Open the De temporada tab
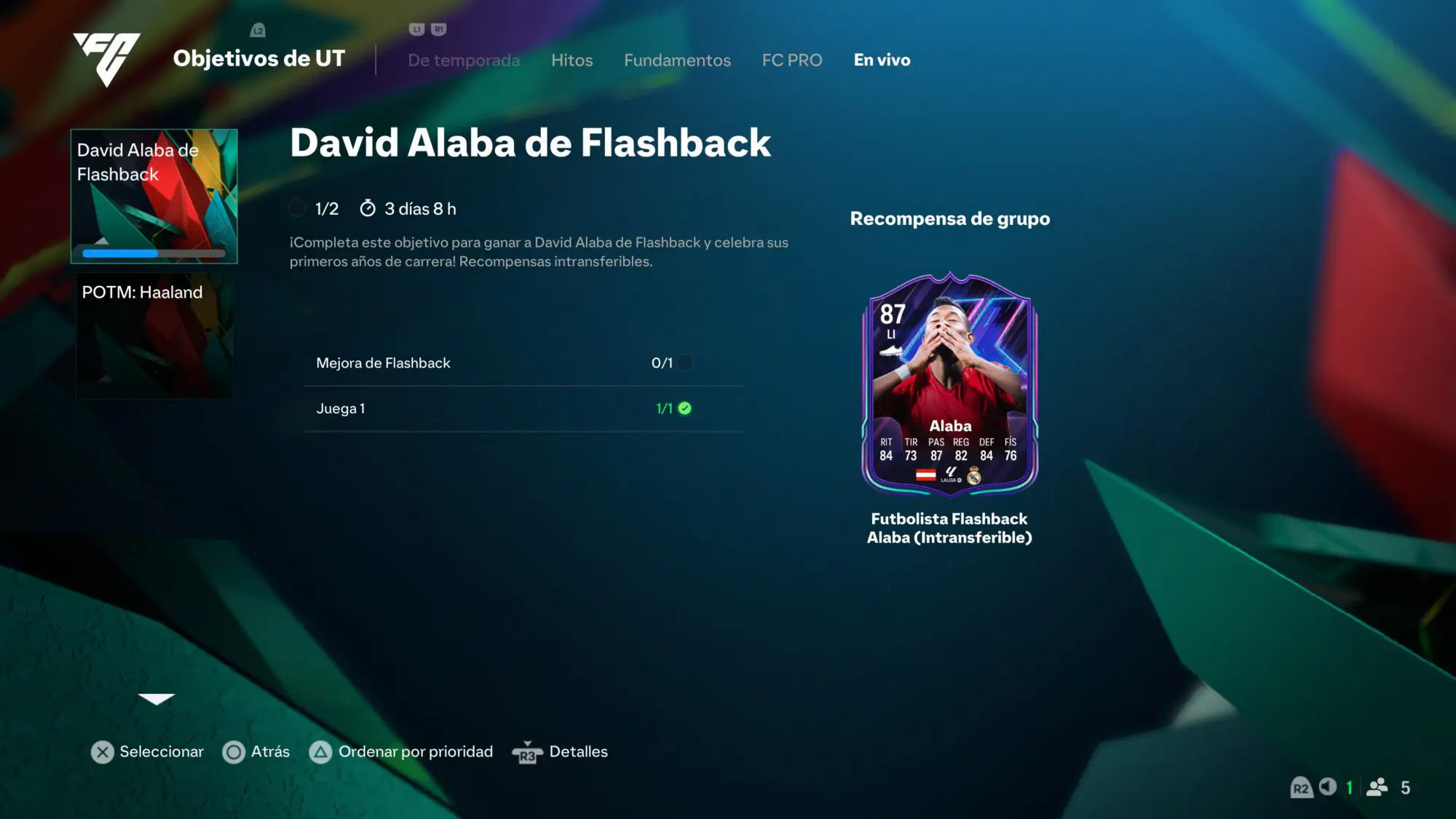This screenshot has height=819, width=1456. (x=464, y=60)
